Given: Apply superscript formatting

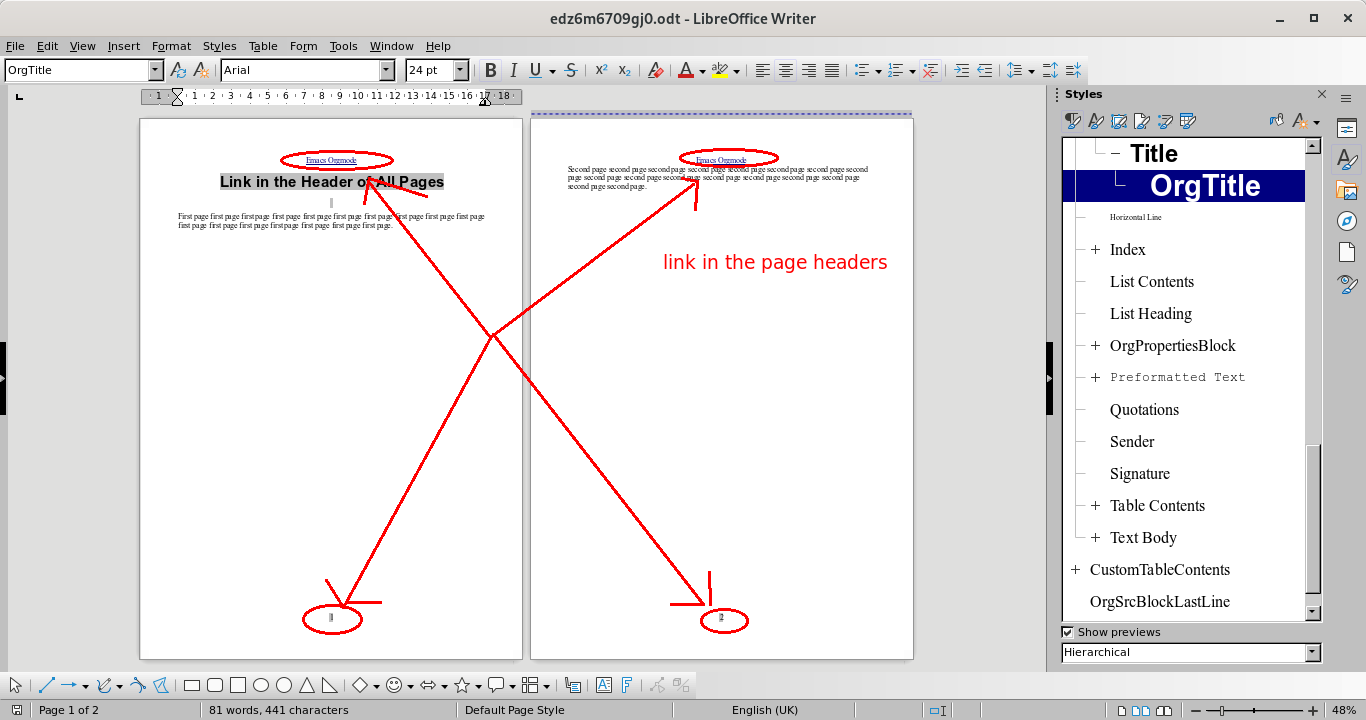Looking at the screenshot, I should pos(601,70).
